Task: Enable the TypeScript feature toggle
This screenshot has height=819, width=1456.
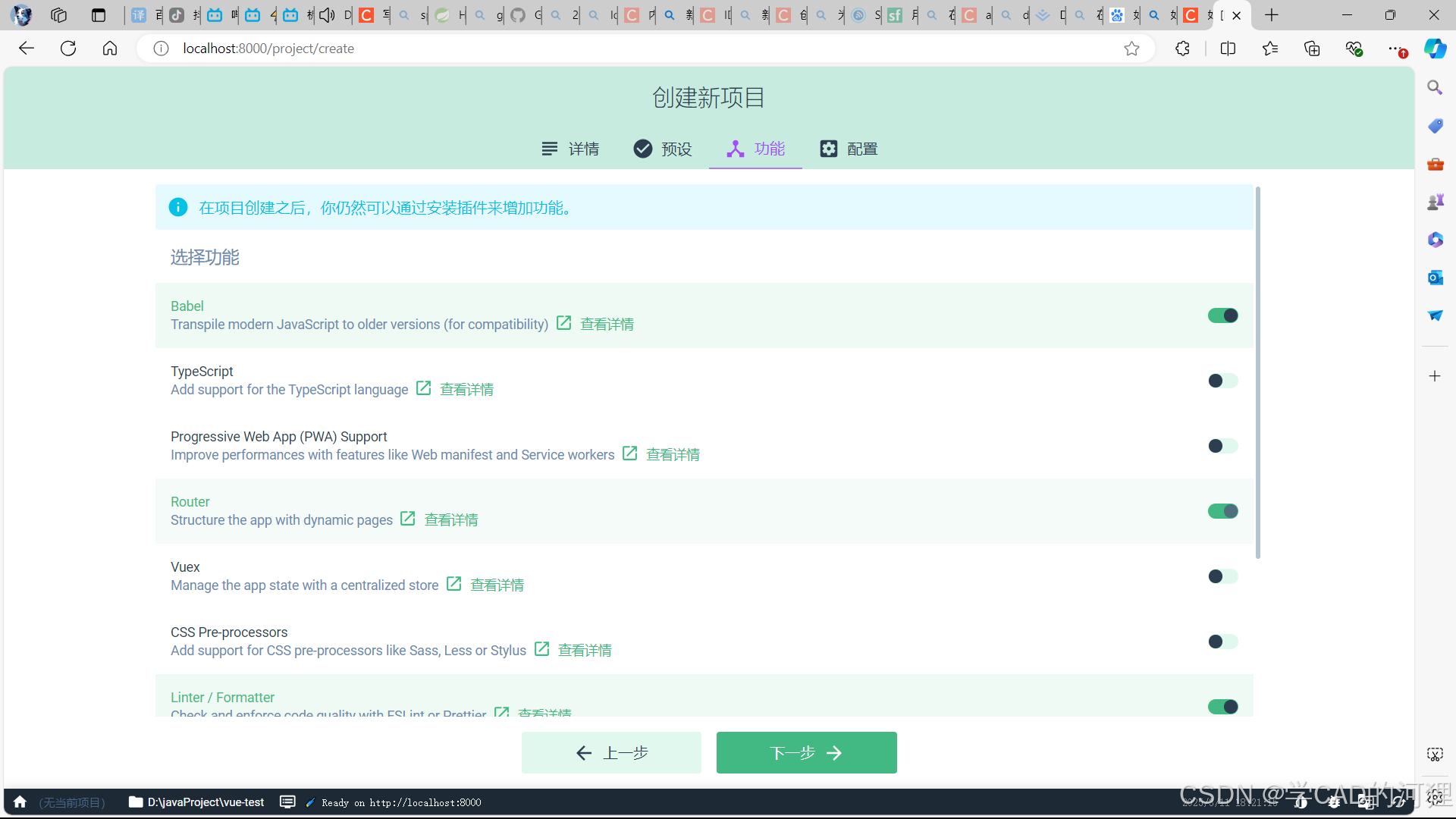Action: click(x=1222, y=381)
